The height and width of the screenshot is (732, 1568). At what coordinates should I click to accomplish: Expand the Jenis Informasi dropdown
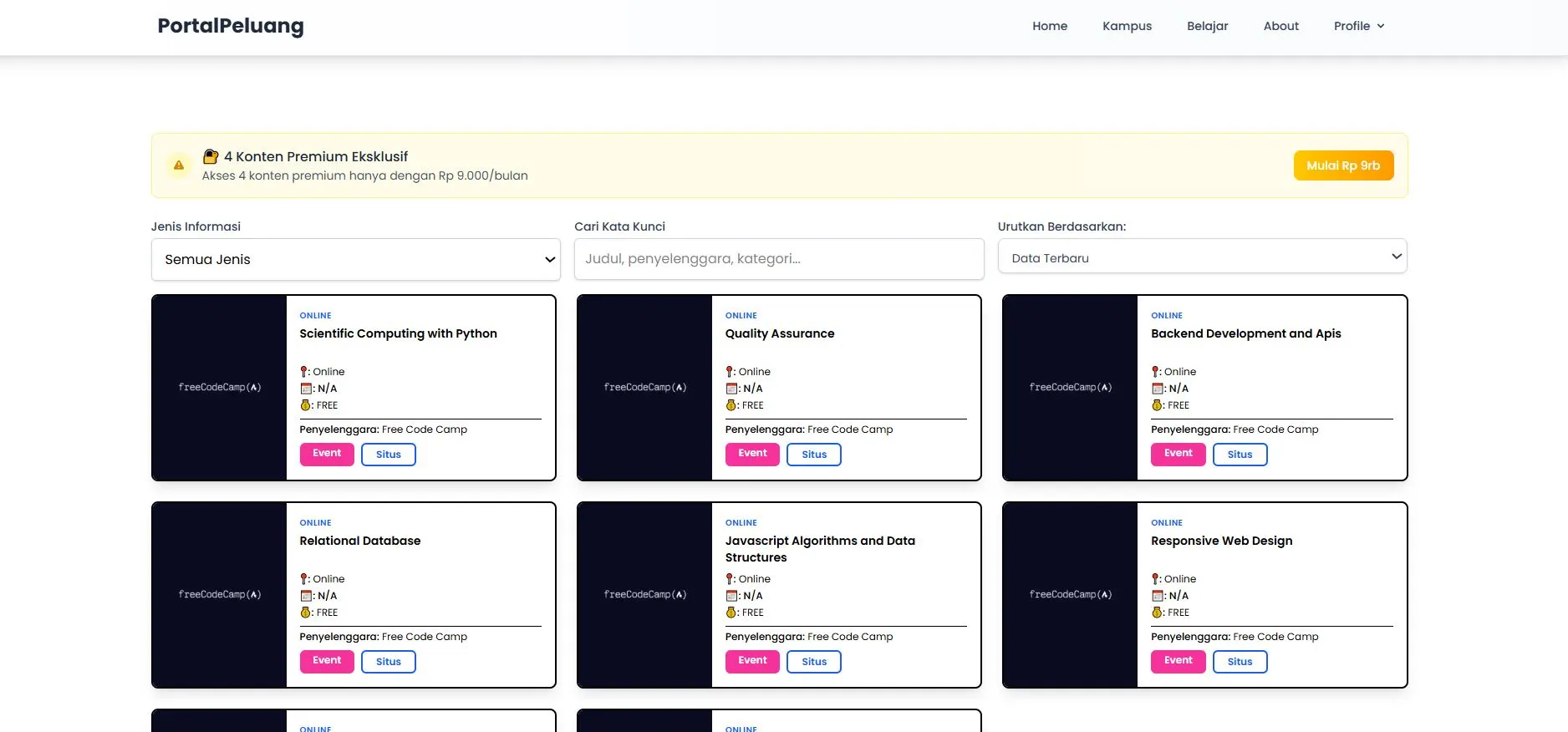pyautogui.click(x=356, y=259)
